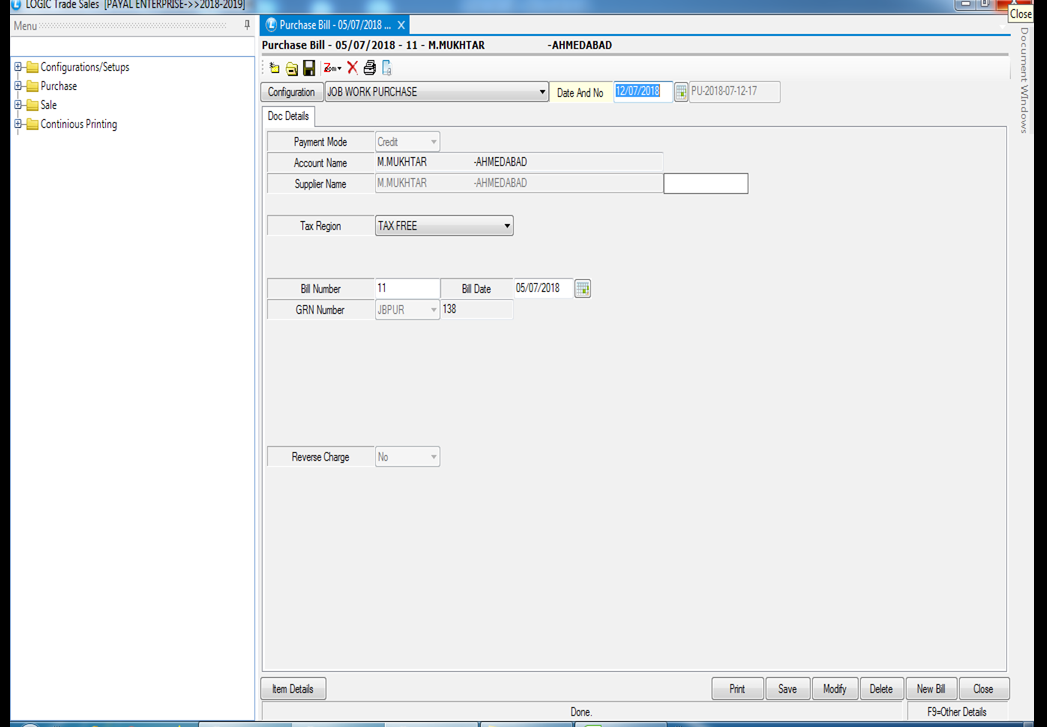Expand the Continious Printing tree node
The height and width of the screenshot is (727, 1047).
18,124
